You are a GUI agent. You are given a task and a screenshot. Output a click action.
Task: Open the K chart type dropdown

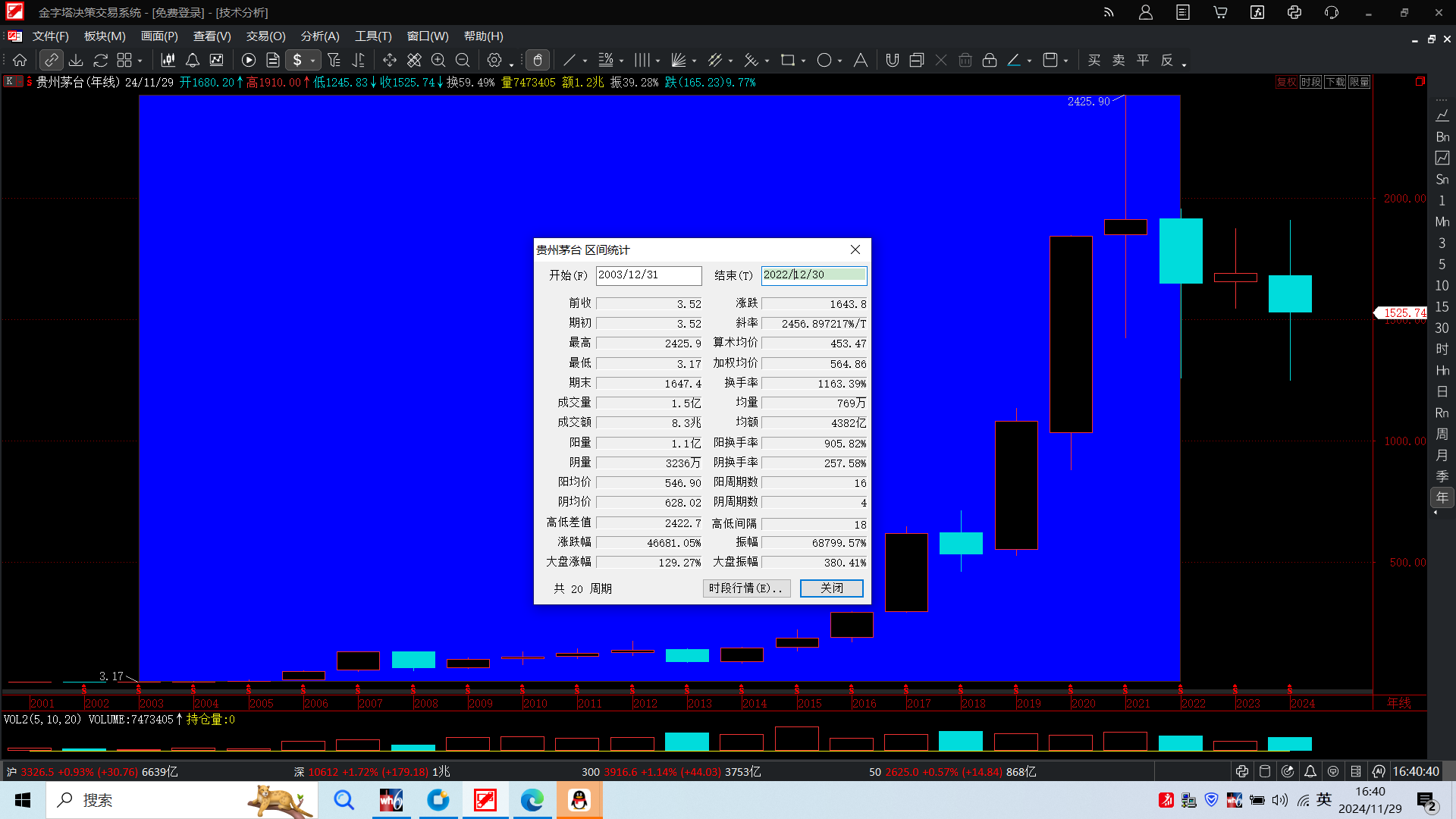click(12, 81)
